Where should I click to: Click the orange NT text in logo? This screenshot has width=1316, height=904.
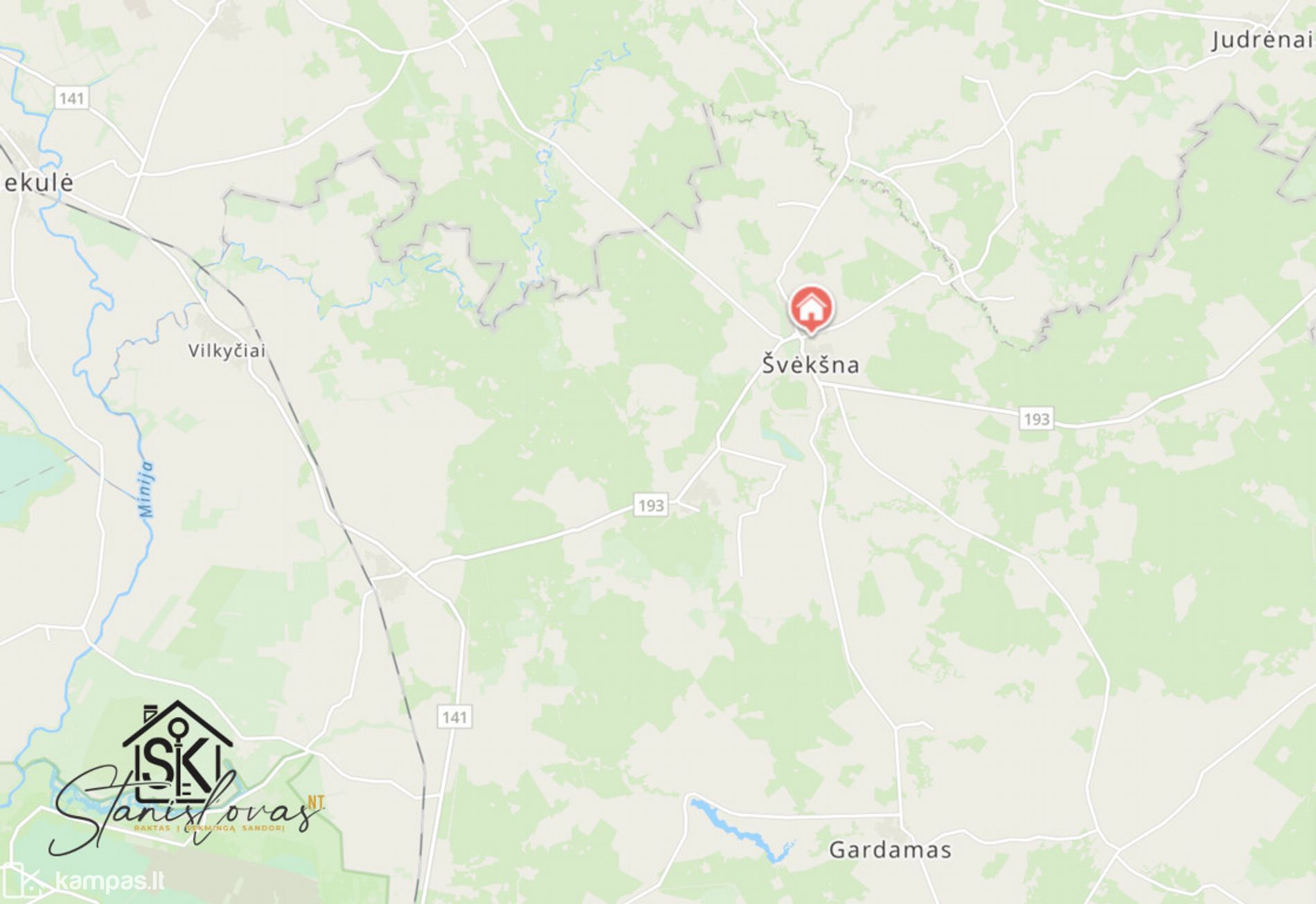point(316,802)
